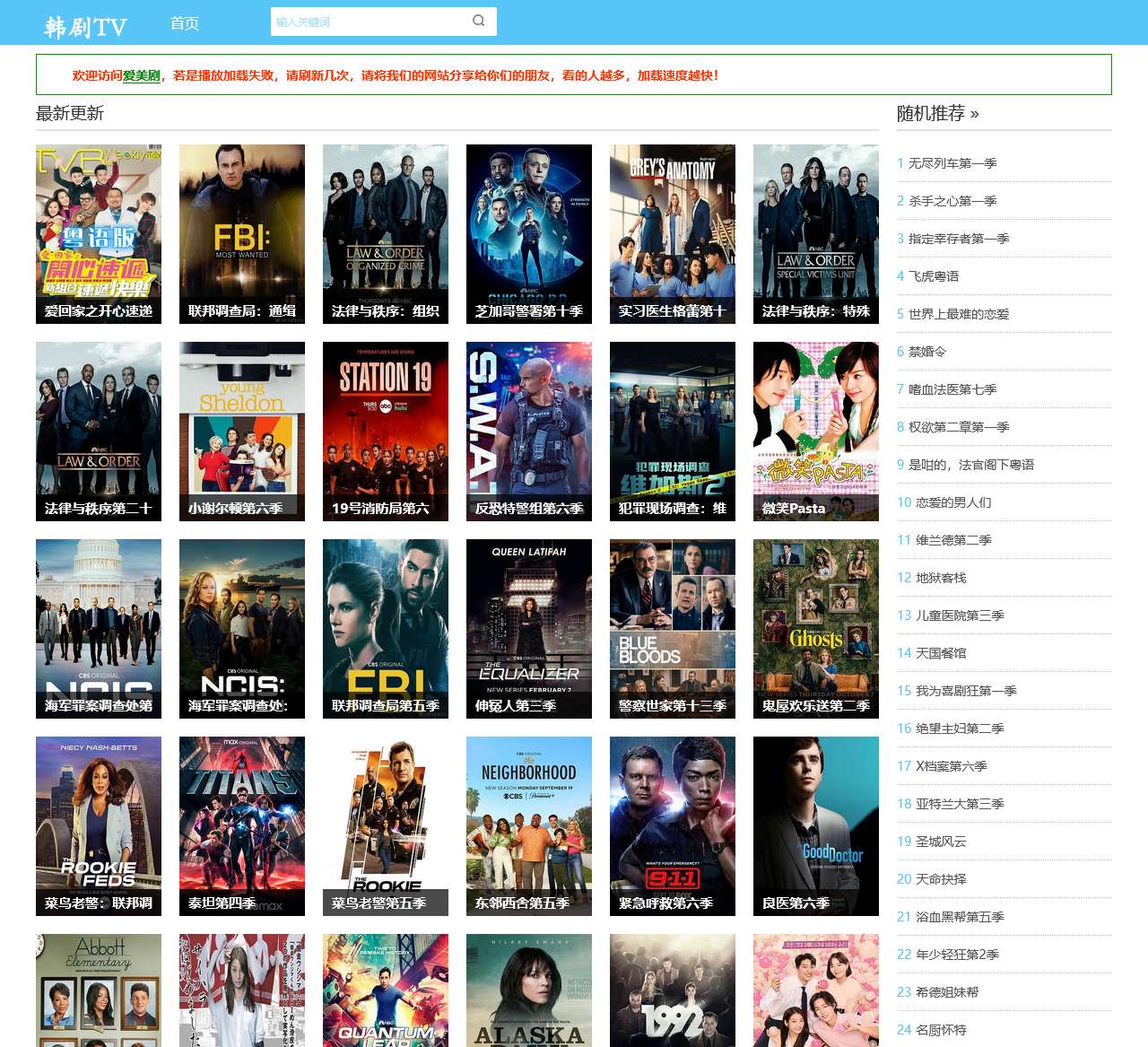
Task: Open the 1992 poster
Action: click(673, 990)
